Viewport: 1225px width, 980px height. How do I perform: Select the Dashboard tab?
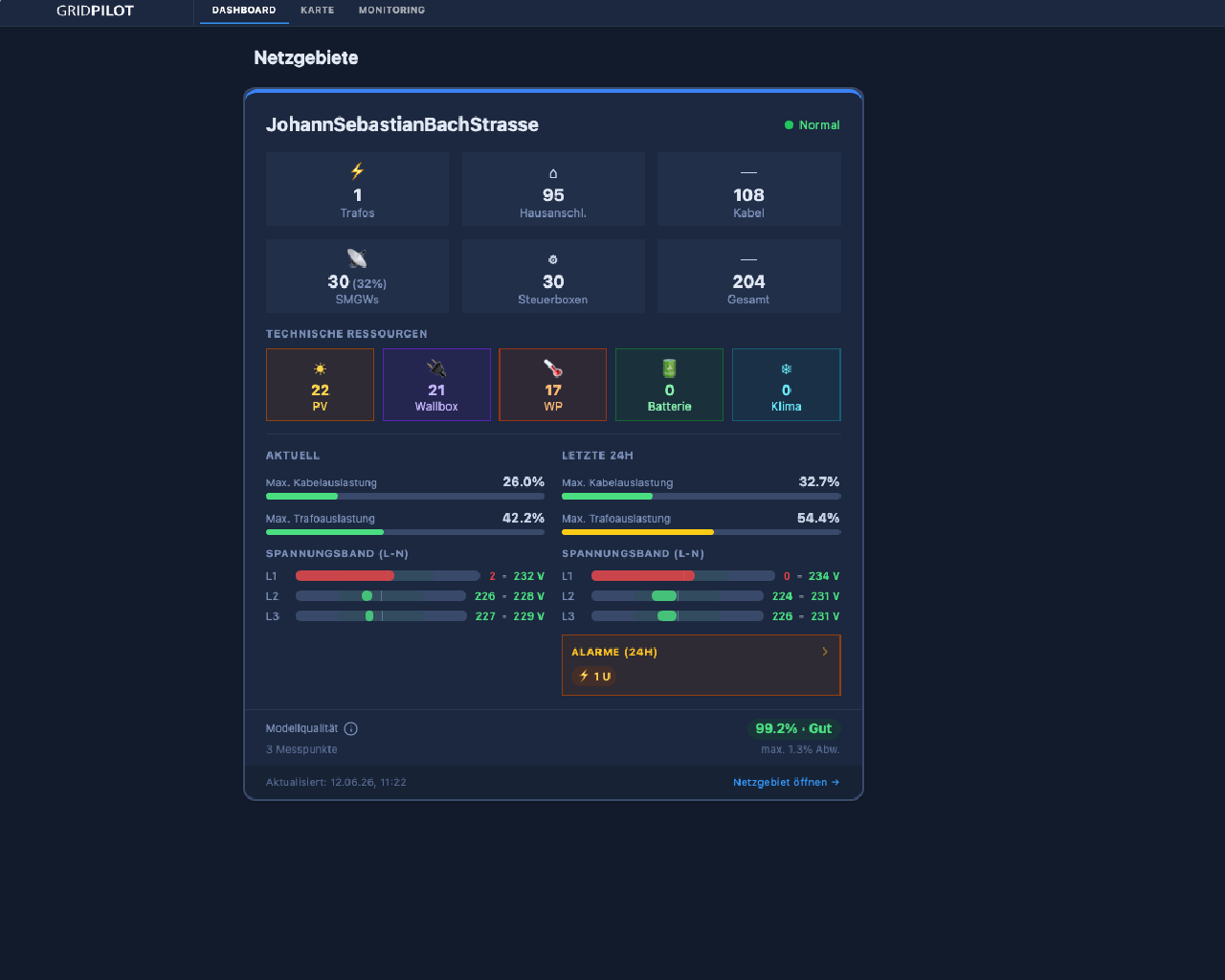(x=244, y=11)
